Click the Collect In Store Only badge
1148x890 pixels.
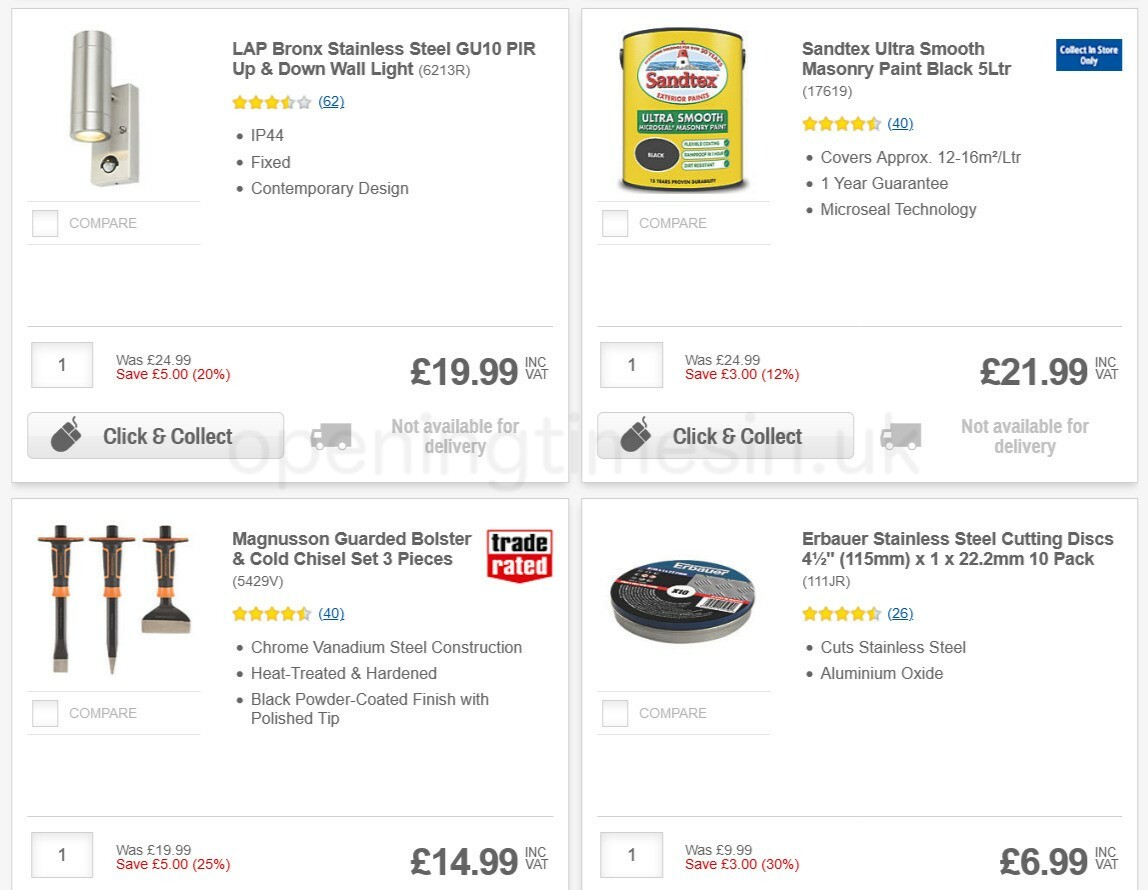click(x=1088, y=55)
